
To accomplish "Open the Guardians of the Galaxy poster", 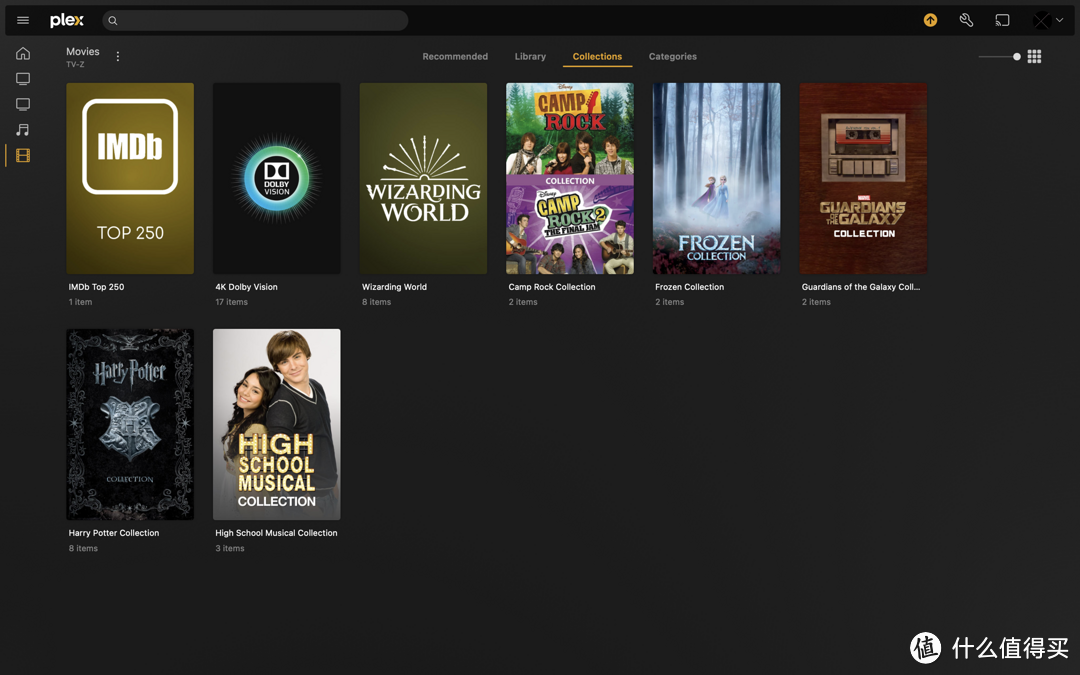I will 864,178.
